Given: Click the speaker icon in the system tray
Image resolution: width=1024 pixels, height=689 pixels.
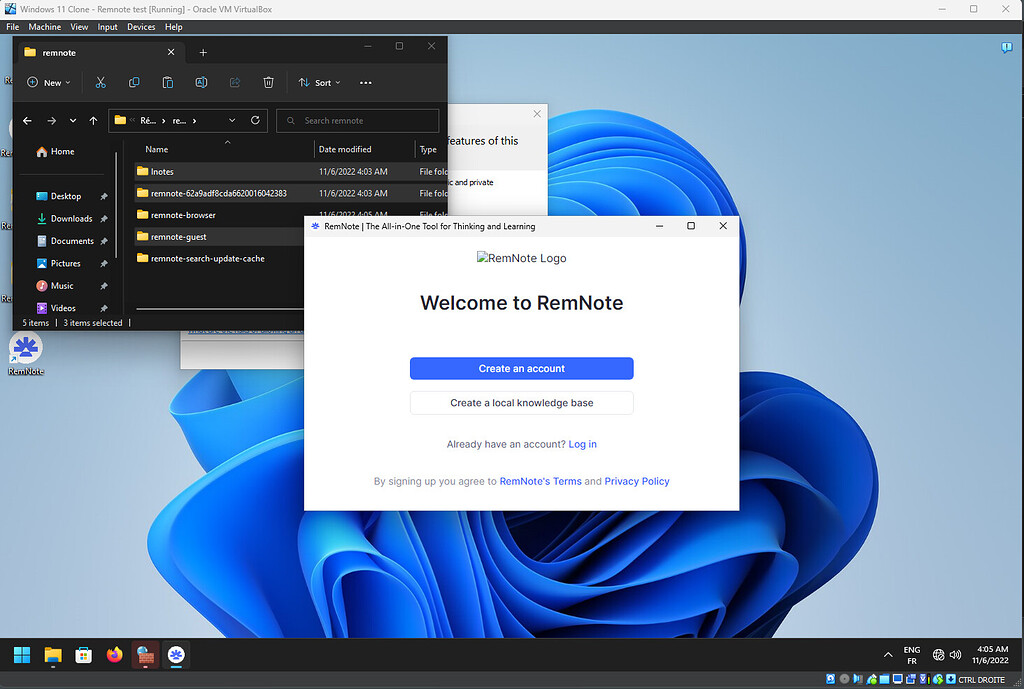Looking at the screenshot, I should (955, 655).
